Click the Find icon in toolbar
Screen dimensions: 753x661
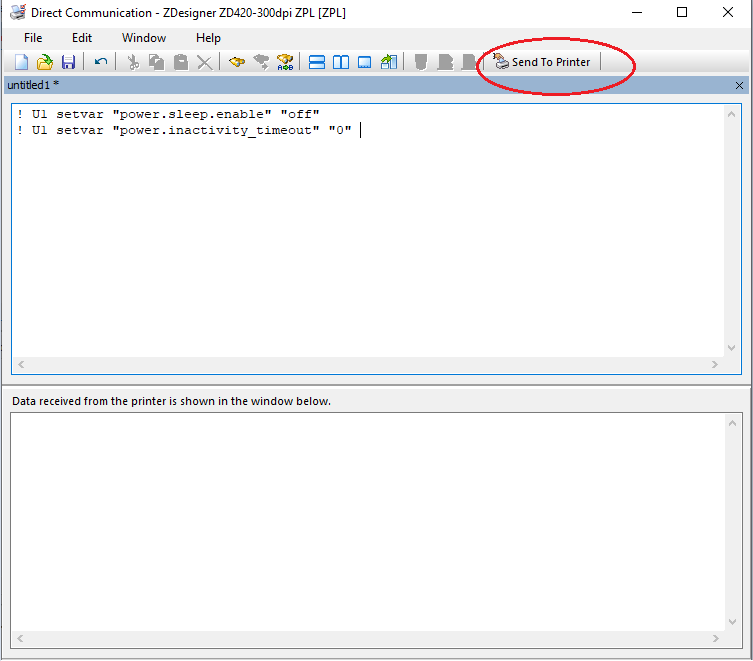click(x=237, y=62)
